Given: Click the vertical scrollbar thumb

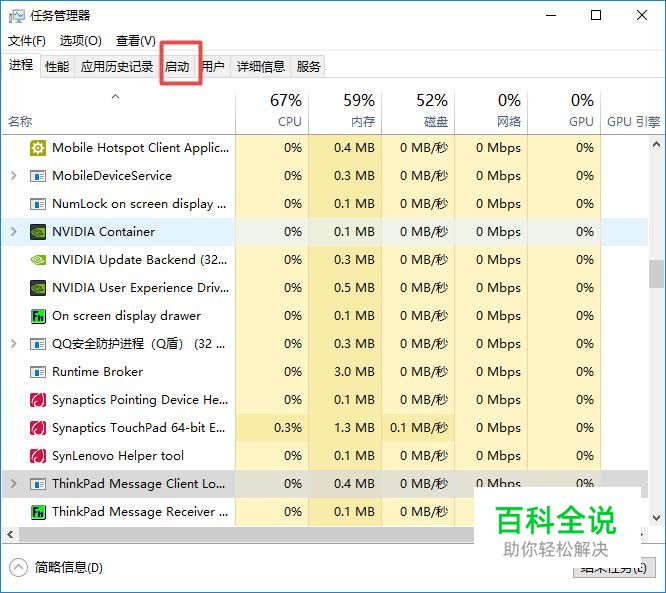Looking at the screenshot, I should click(x=657, y=274).
